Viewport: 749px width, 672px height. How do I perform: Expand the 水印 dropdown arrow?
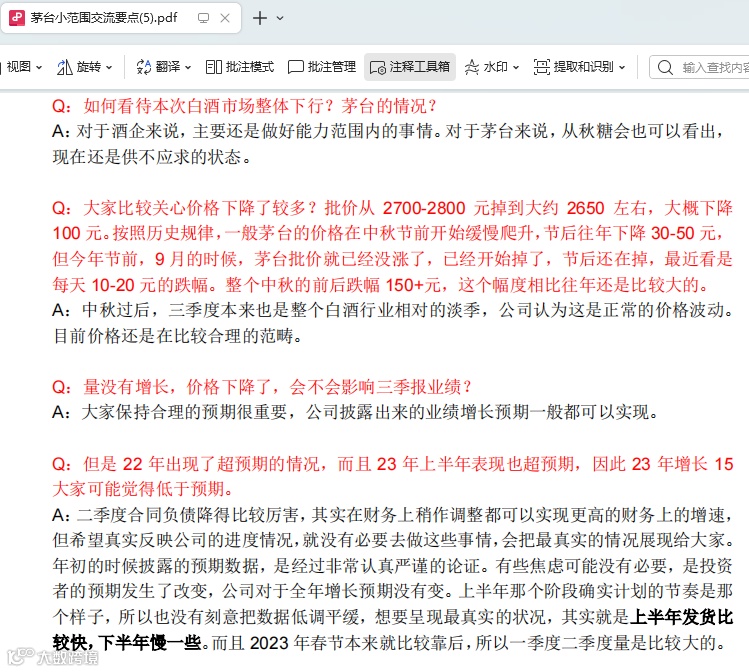(x=516, y=67)
